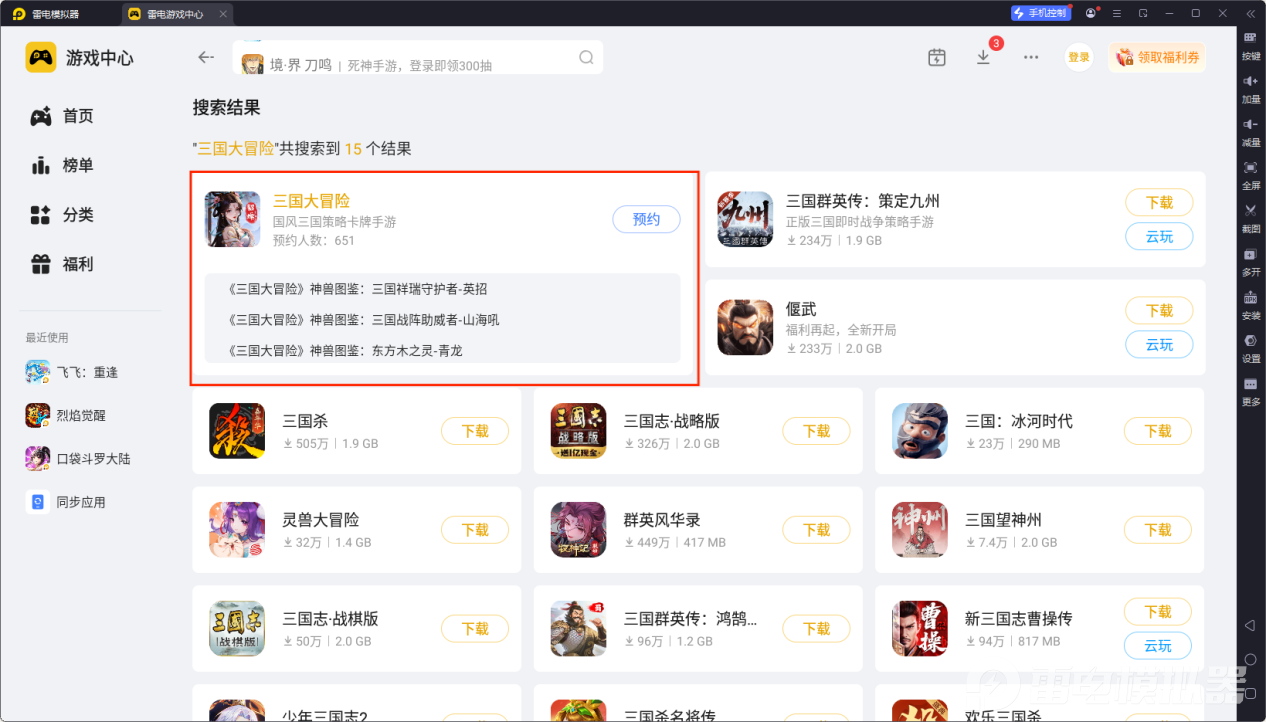Screen dimensions: 1266x722
Task: Open 福利 benefits in sidebar
Action: [63, 264]
